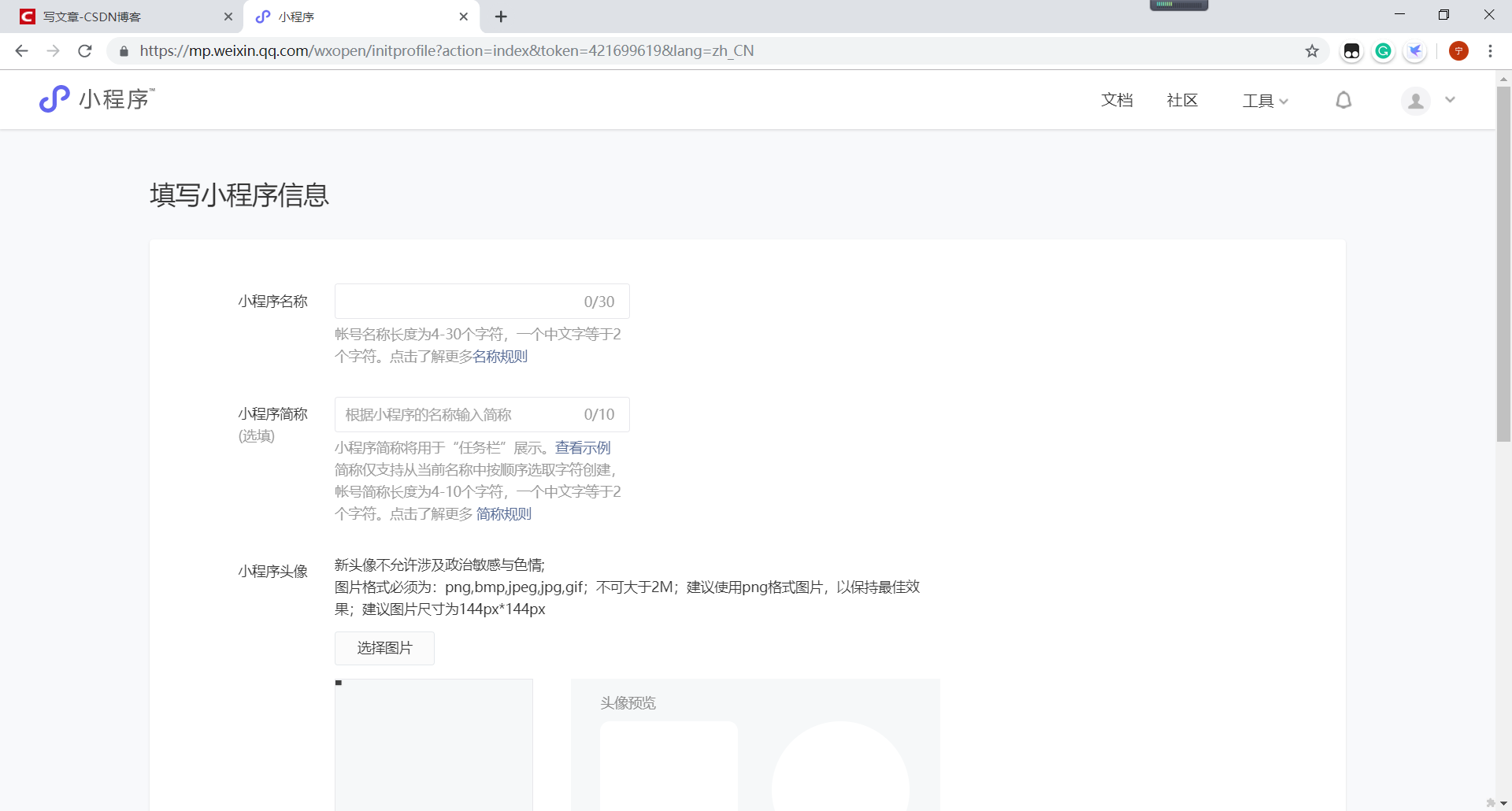Open the 社区 navigation link
The height and width of the screenshot is (811, 1512).
pos(1182,100)
